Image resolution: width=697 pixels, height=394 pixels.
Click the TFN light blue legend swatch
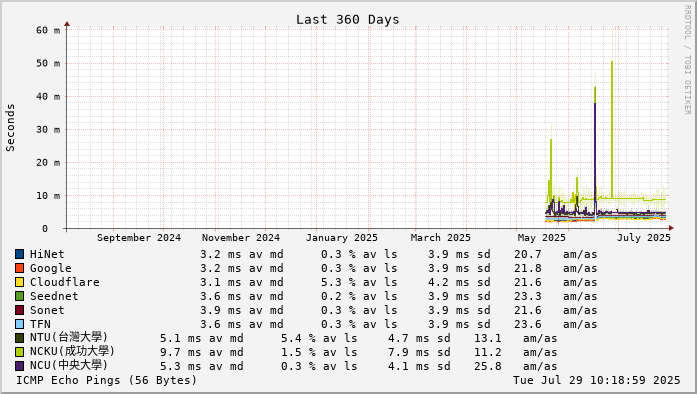click(x=20, y=324)
